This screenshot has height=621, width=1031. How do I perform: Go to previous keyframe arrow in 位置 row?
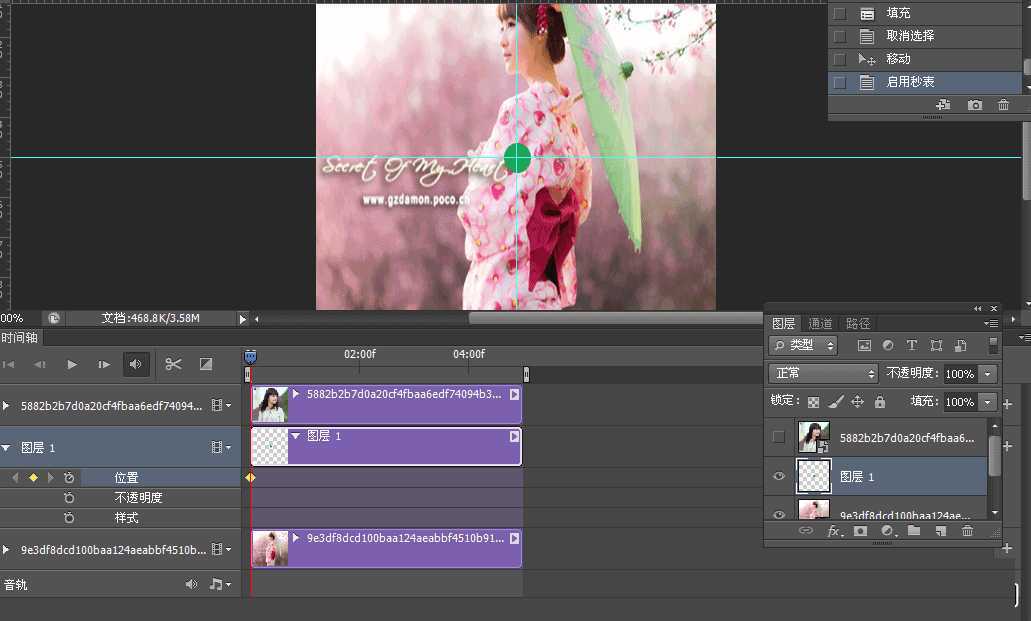point(15,478)
